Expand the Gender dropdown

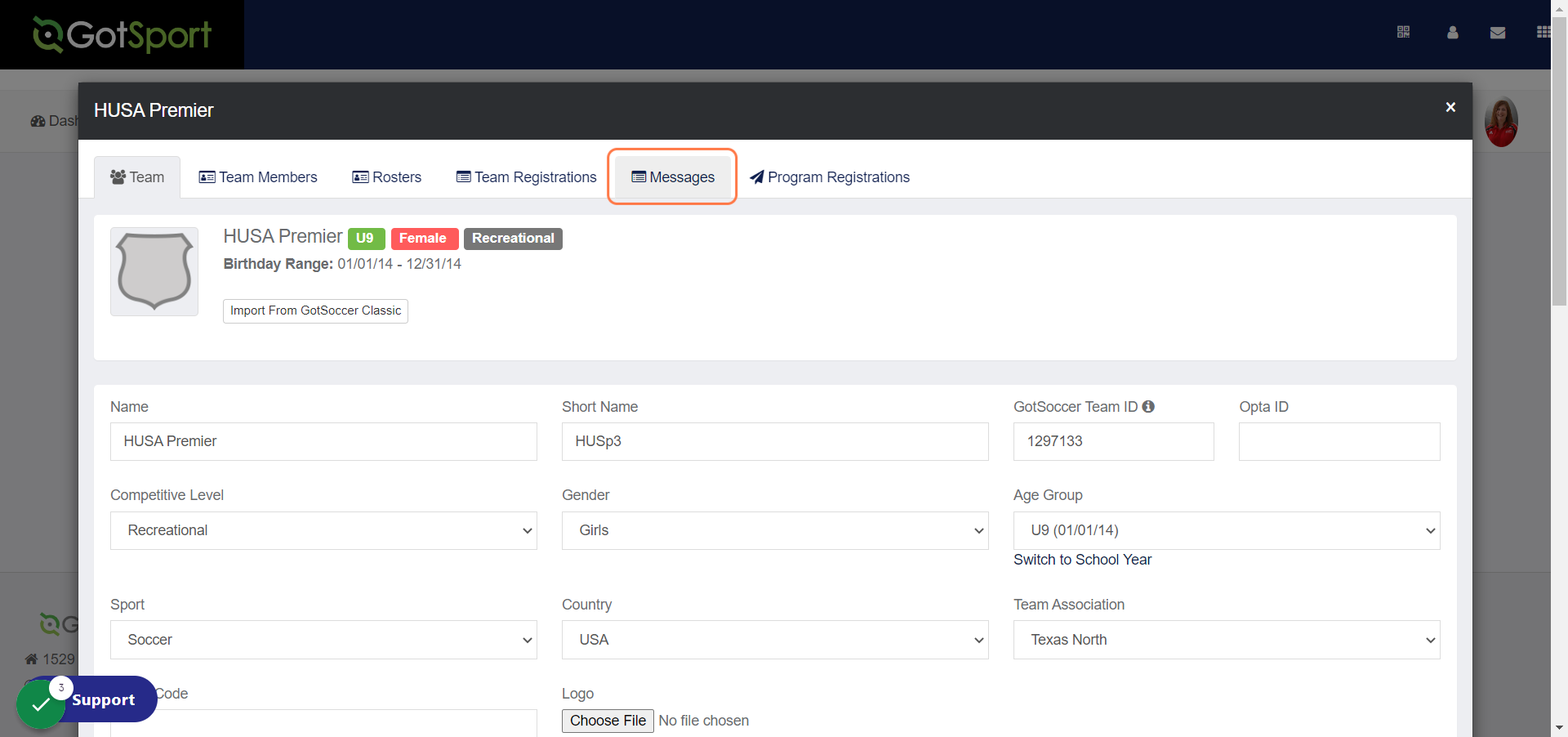coord(775,530)
